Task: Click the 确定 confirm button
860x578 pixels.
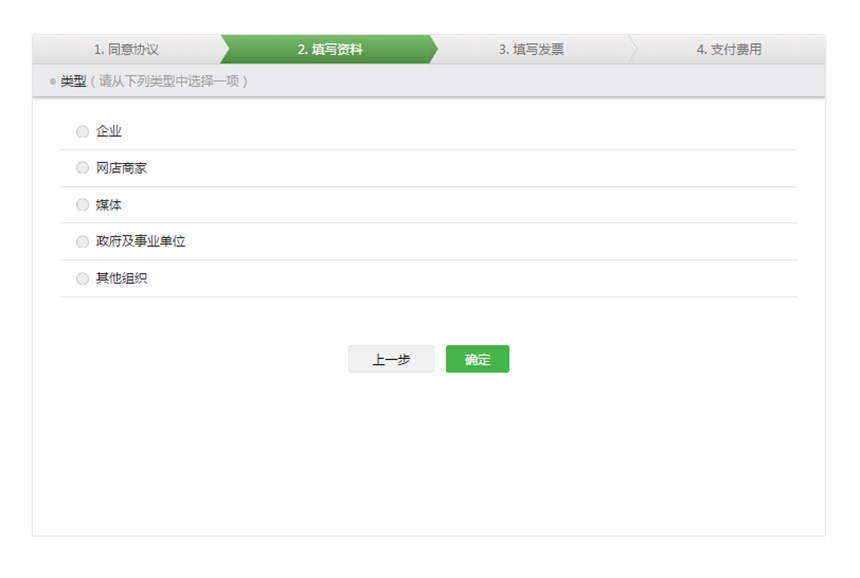Action: 477,359
